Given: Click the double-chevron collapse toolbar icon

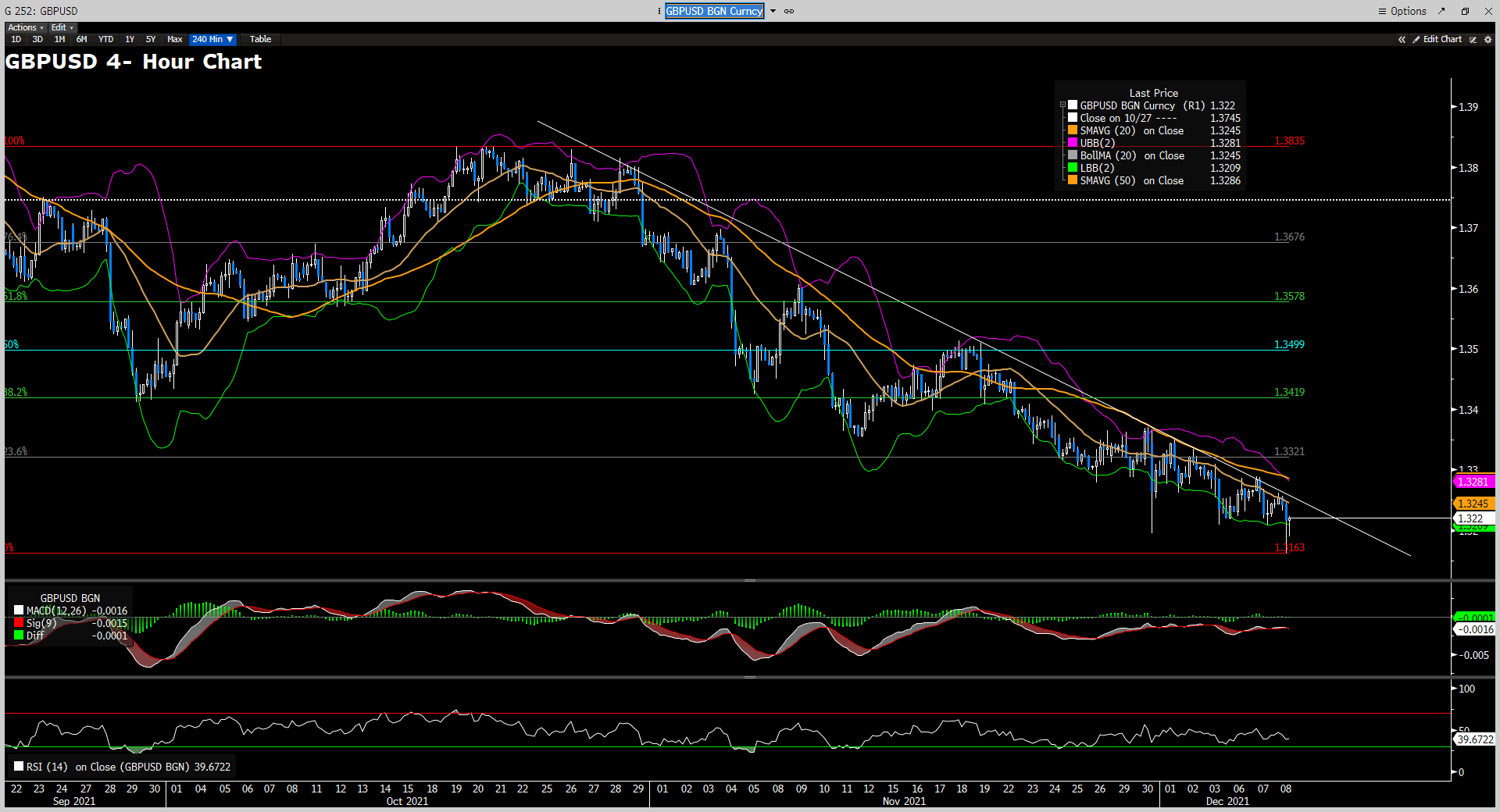Looking at the screenshot, I should pyautogui.click(x=1402, y=39).
